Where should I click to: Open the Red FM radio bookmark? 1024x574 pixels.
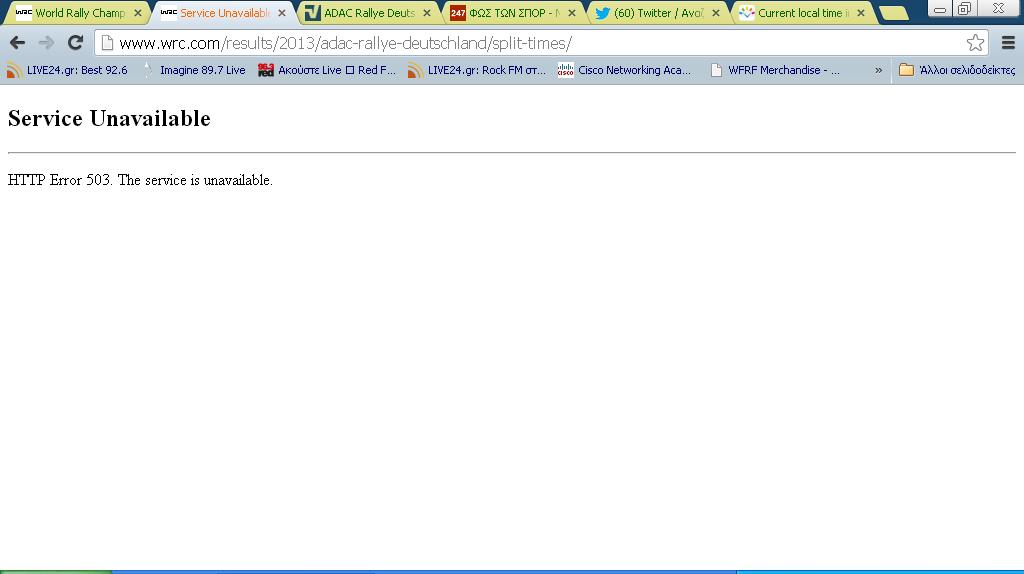pyautogui.click(x=327, y=70)
